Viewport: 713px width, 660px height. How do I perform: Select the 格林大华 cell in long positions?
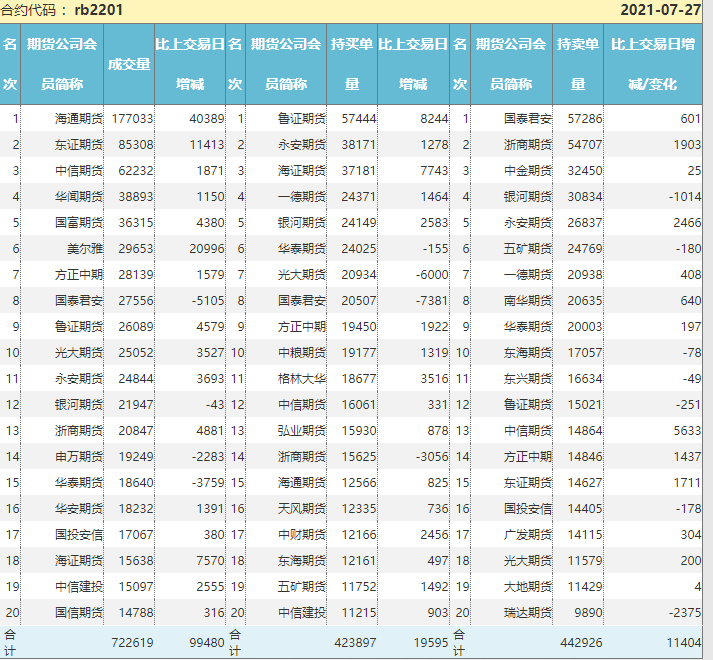point(302,378)
